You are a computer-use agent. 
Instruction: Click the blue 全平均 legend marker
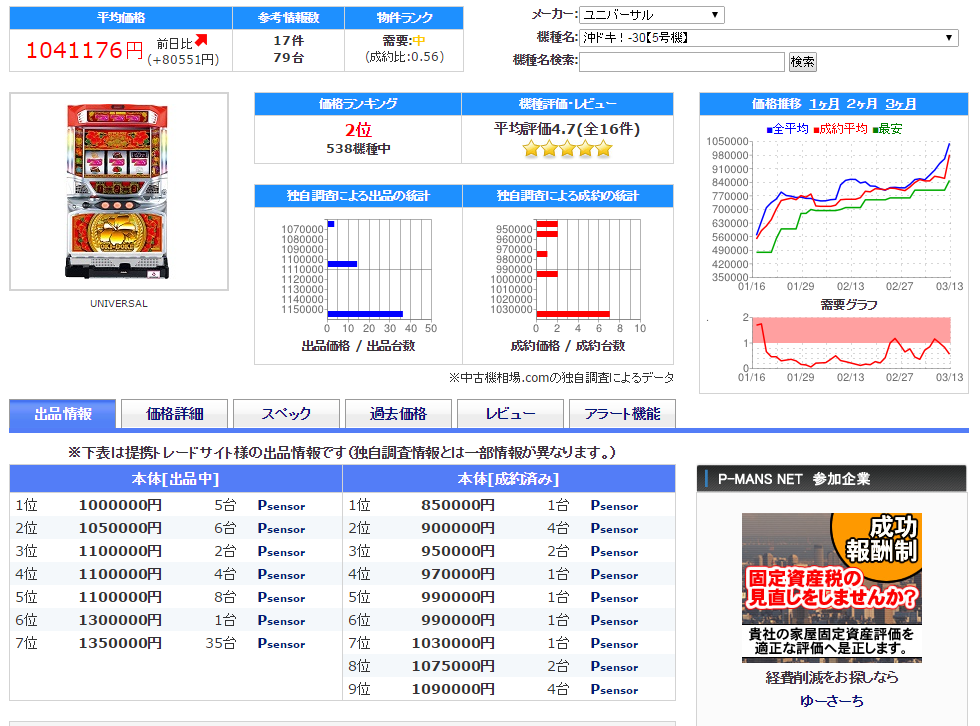tap(769, 130)
